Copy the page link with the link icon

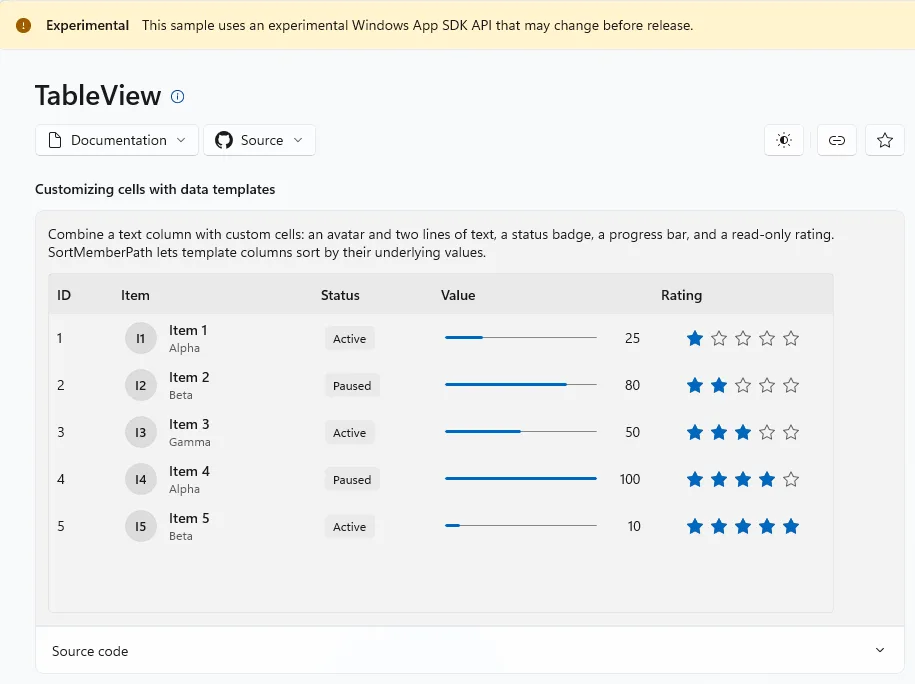coord(837,140)
